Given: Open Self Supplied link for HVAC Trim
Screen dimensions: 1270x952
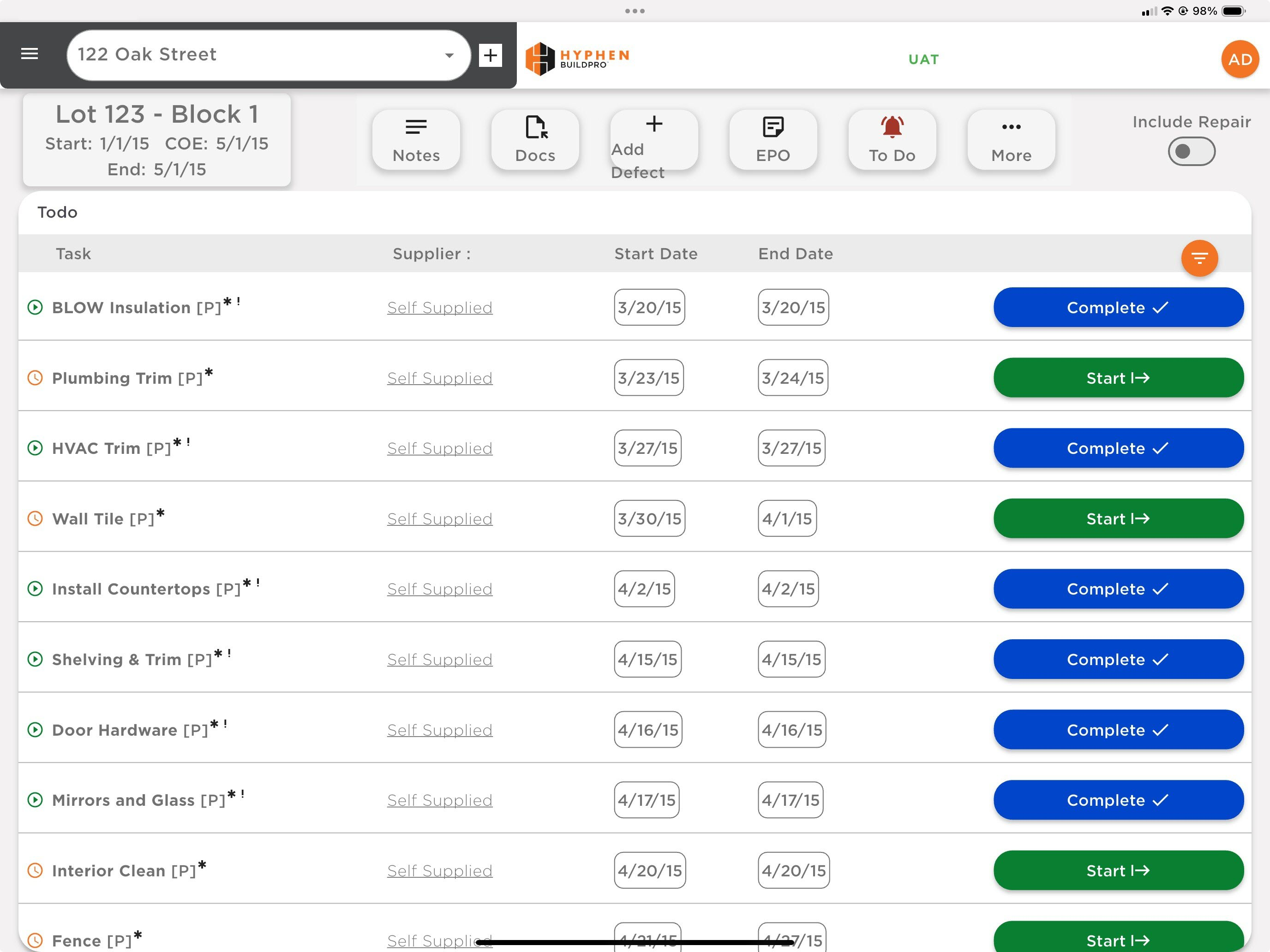Looking at the screenshot, I should (440, 448).
